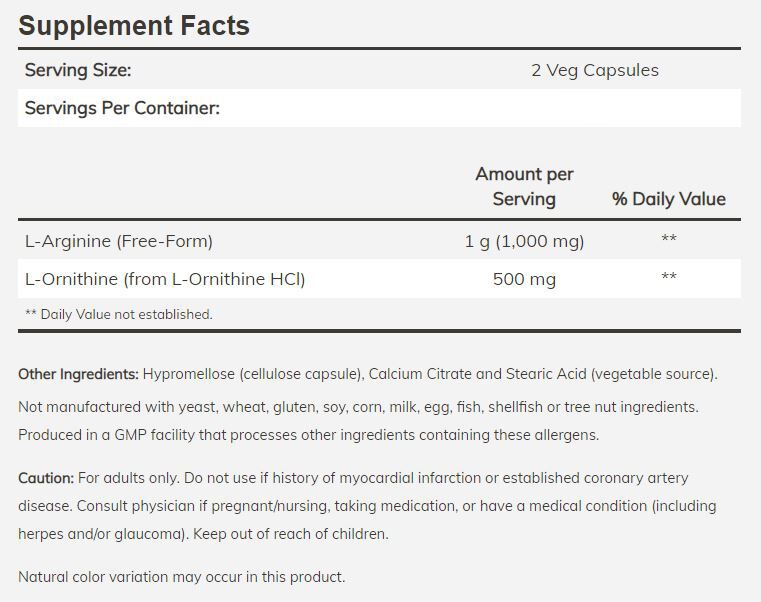
Task: Click the Hypromellose (cellulose capsule) text
Action: (x=251, y=374)
